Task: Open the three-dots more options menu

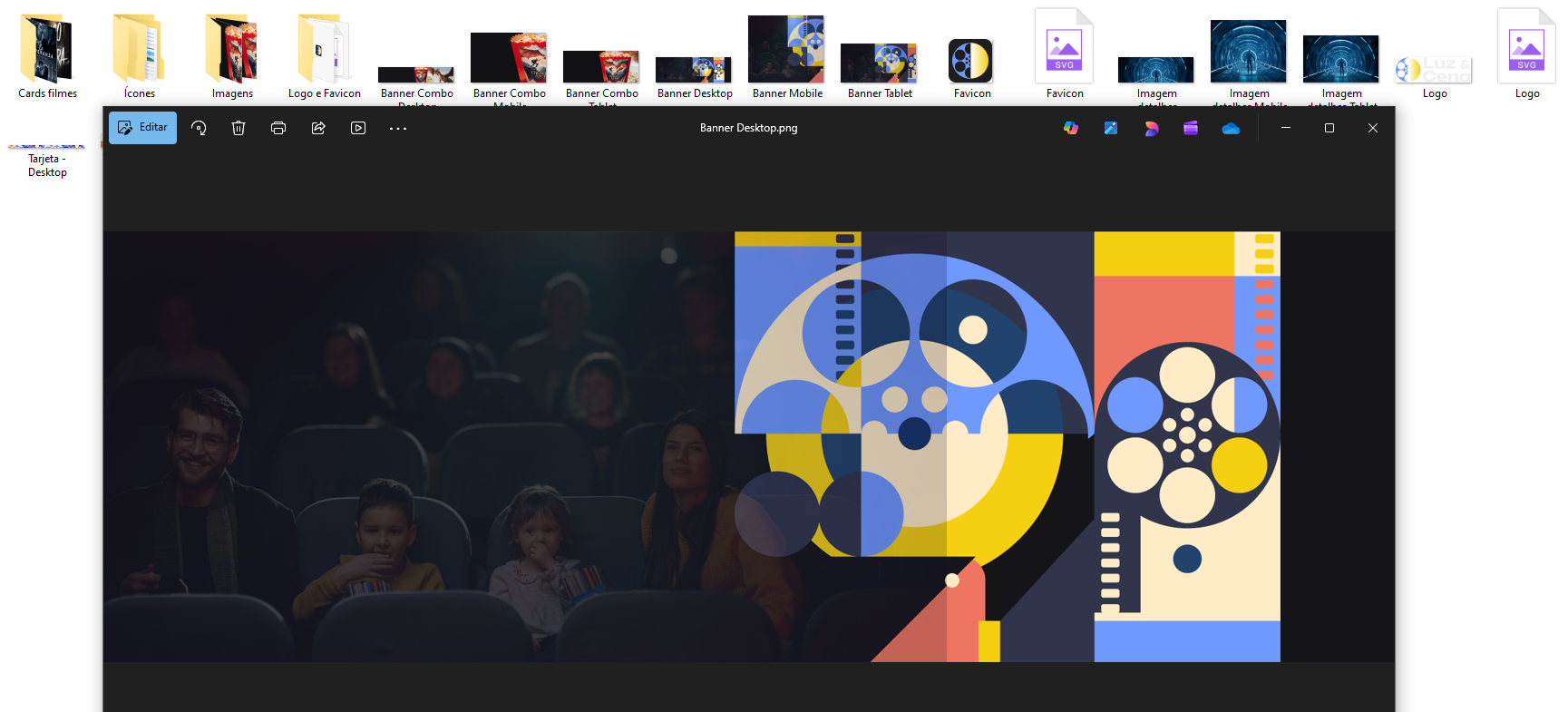Action: coord(398,128)
